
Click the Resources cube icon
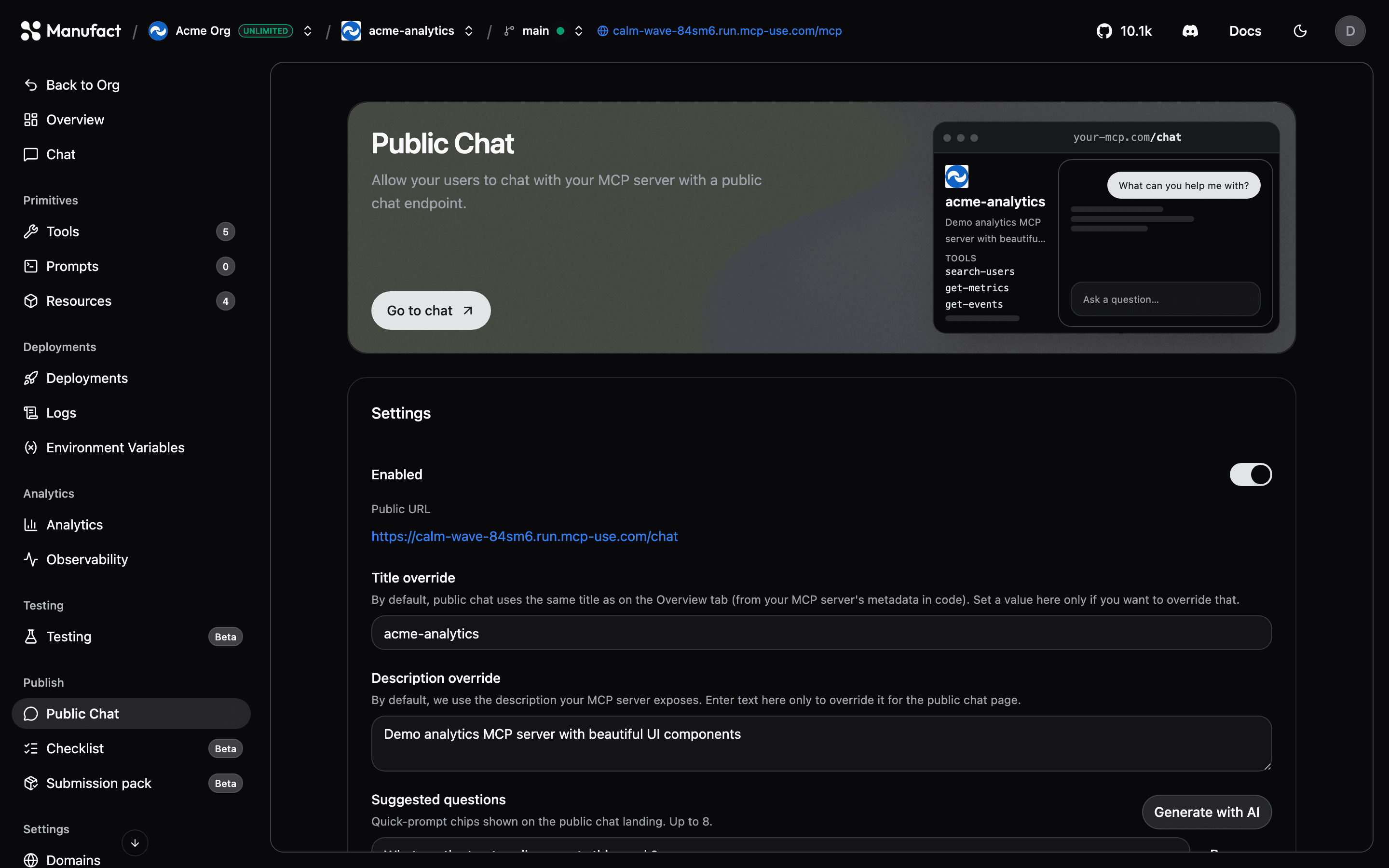click(31, 301)
